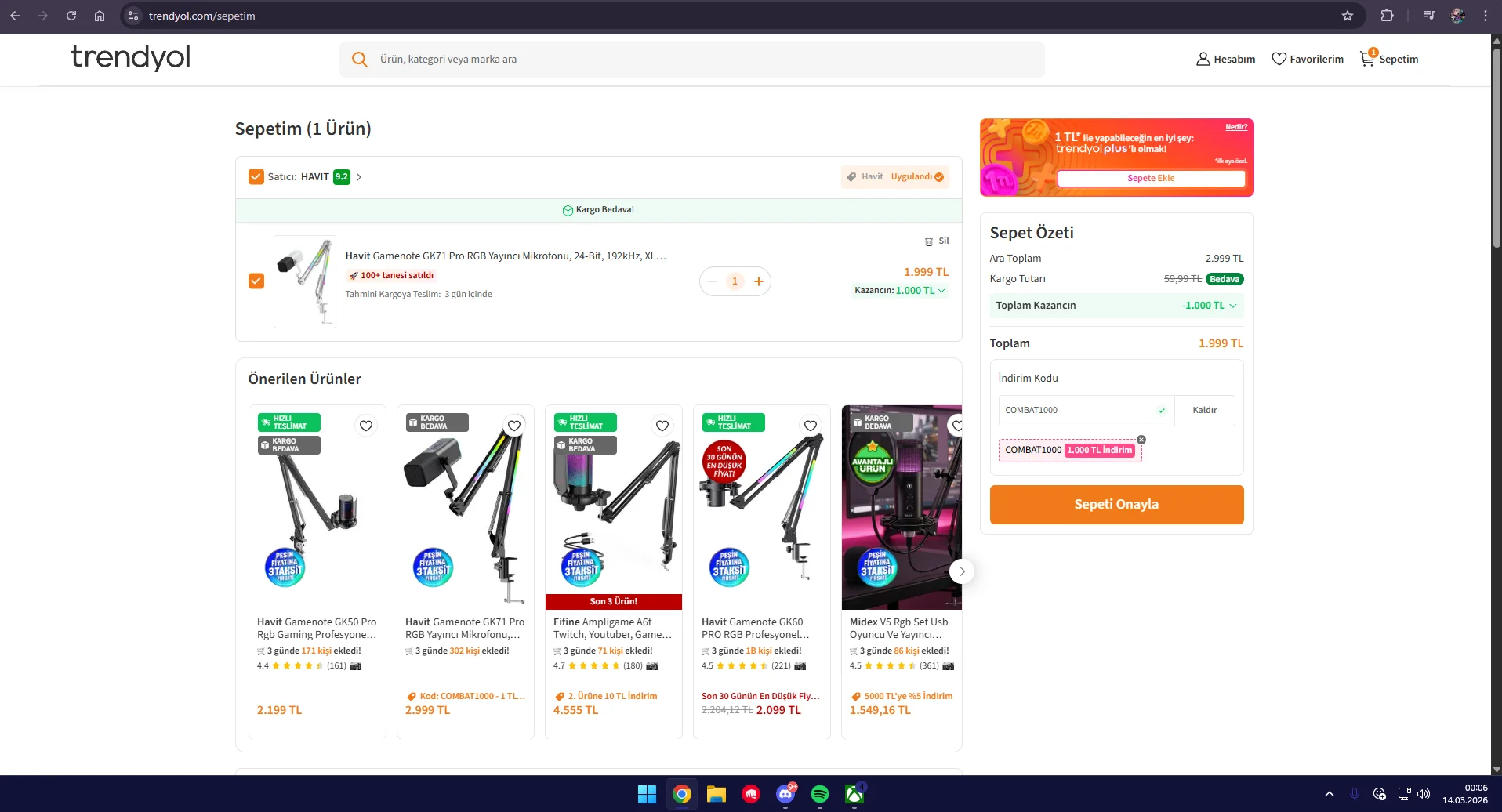Expand the HAVIT seller chevron
Screen dimensions: 1502x812
click(x=359, y=177)
